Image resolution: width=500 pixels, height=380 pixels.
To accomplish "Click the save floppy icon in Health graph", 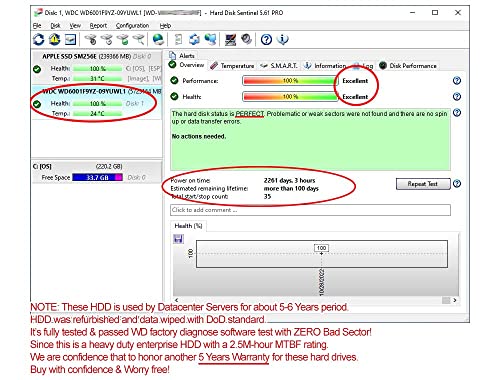I will point(178,239).
